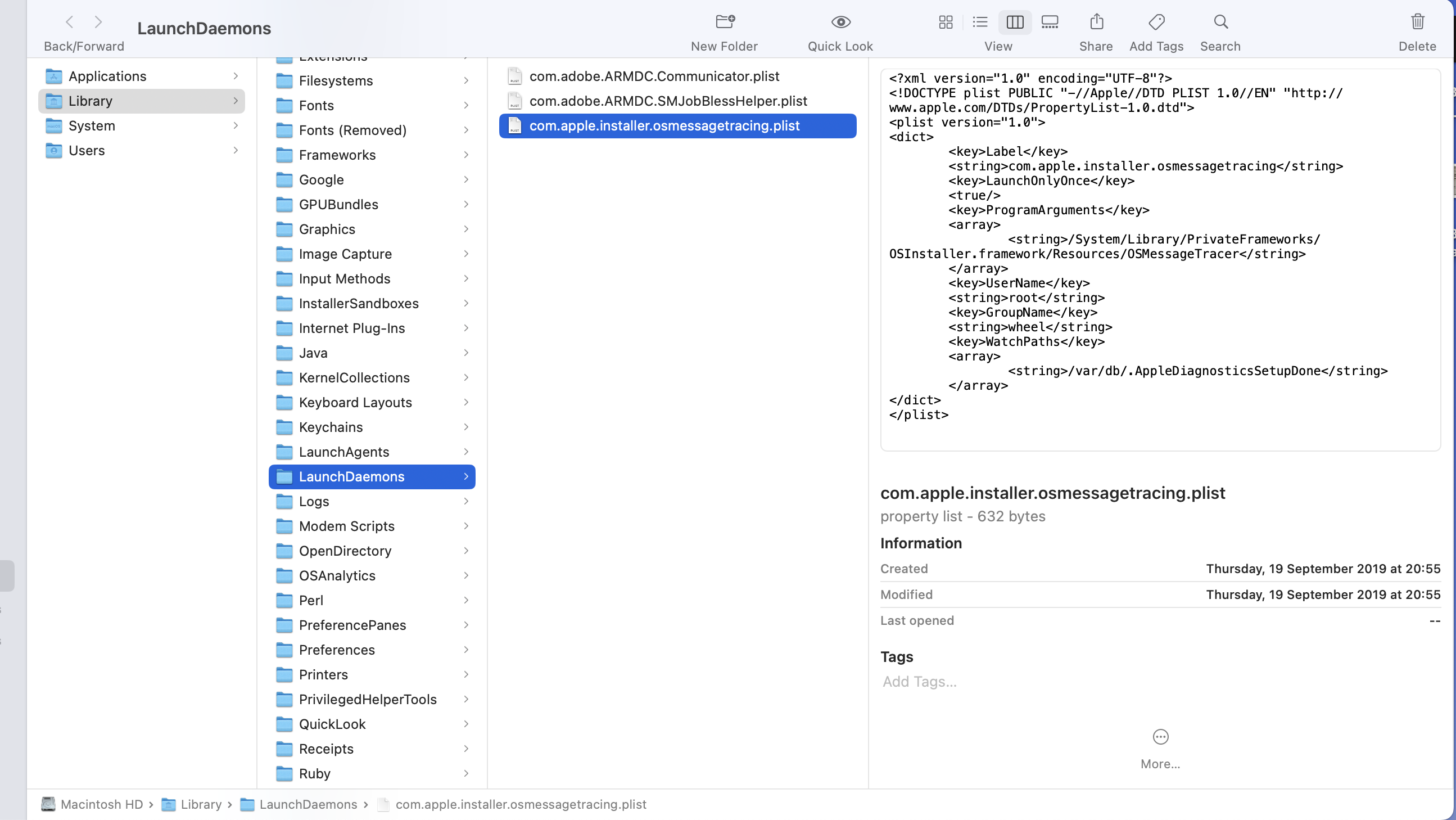Select the System folder in sidebar column

pyautogui.click(x=92, y=125)
